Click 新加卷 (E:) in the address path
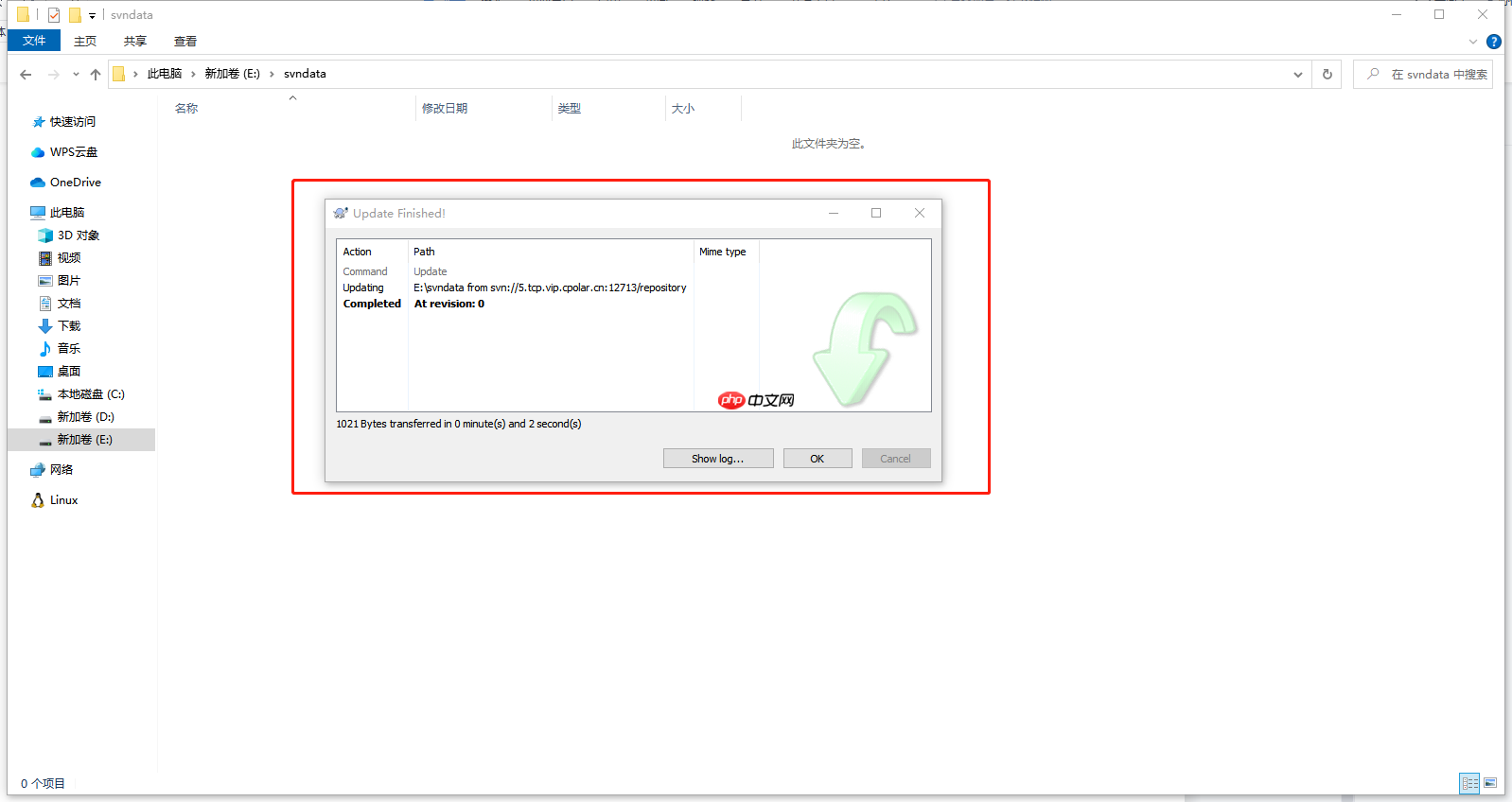 click(x=232, y=74)
